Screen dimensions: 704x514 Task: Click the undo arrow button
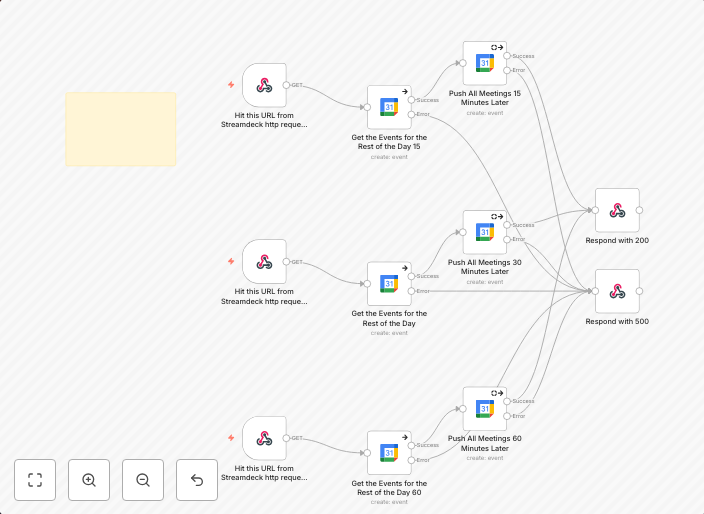197,480
